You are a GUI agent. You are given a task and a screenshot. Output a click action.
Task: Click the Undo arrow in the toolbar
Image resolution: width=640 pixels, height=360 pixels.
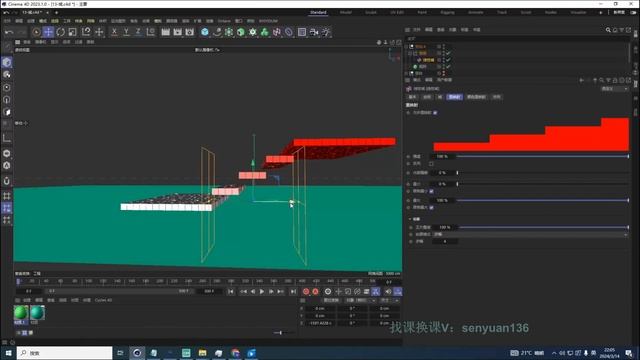click(9, 32)
